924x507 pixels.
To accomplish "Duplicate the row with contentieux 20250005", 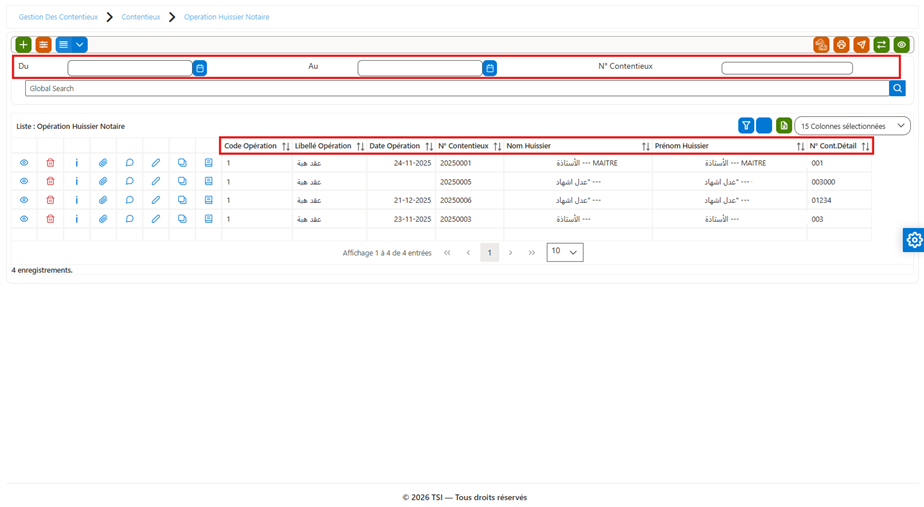I will tap(182, 182).
